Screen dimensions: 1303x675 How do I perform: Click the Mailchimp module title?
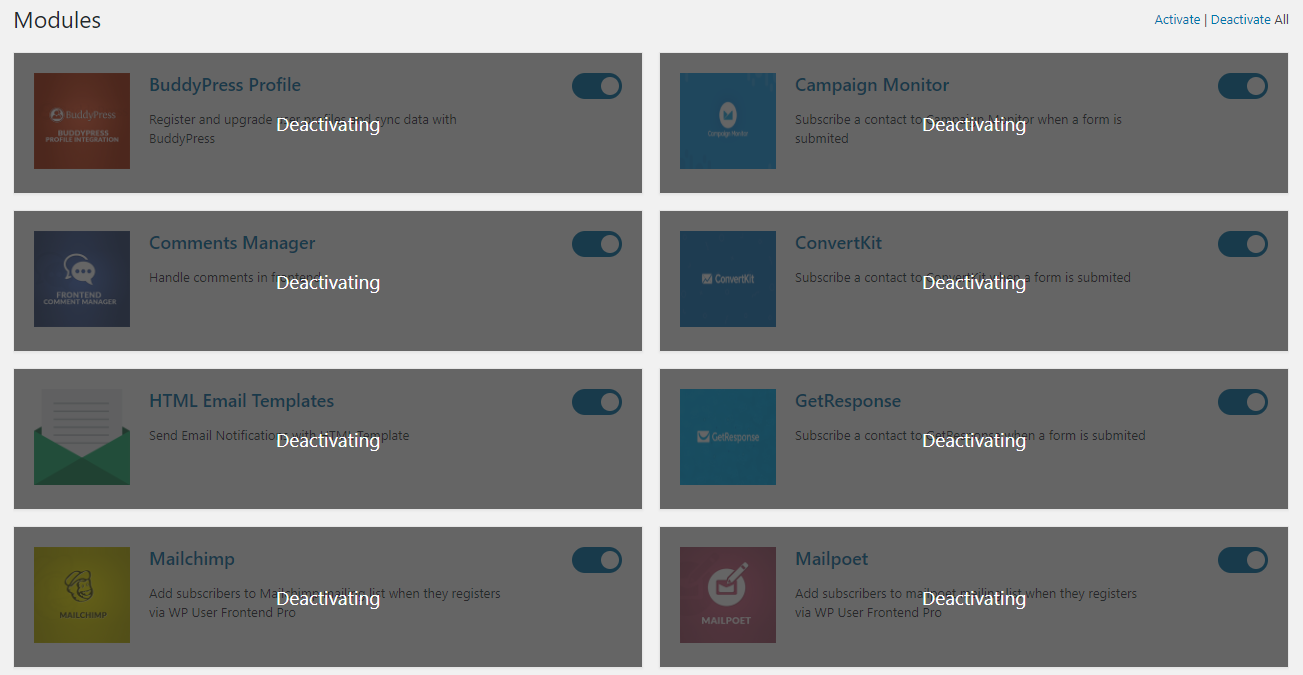(x=192, y=559)
